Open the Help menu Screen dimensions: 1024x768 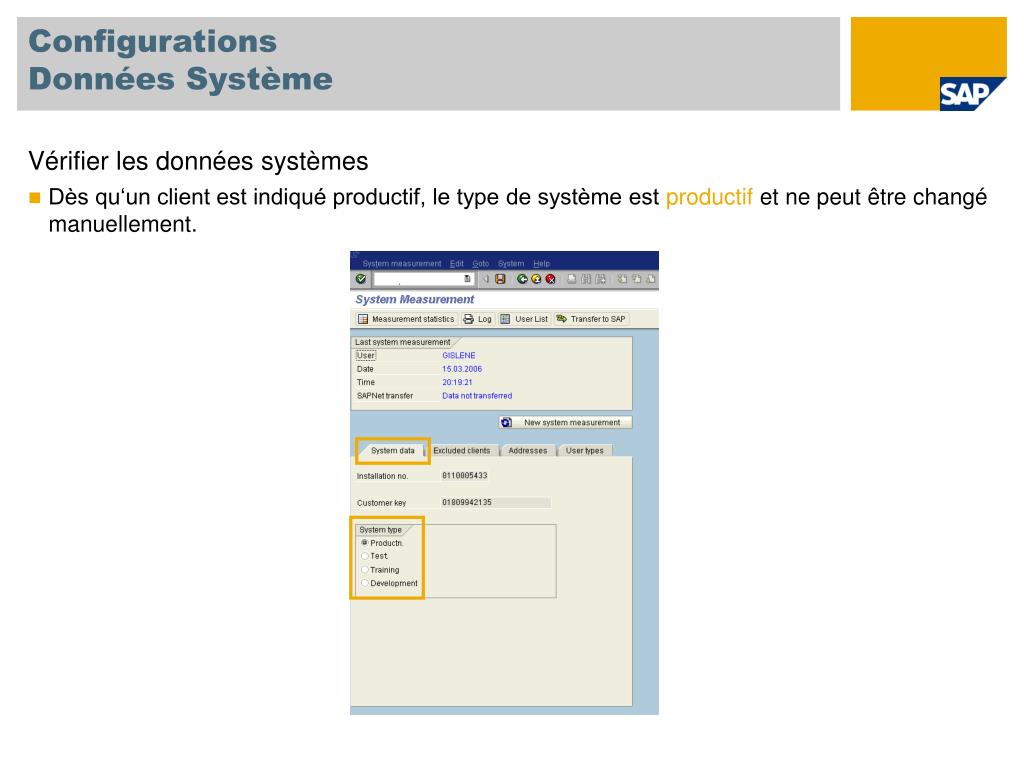pos(541,264)
